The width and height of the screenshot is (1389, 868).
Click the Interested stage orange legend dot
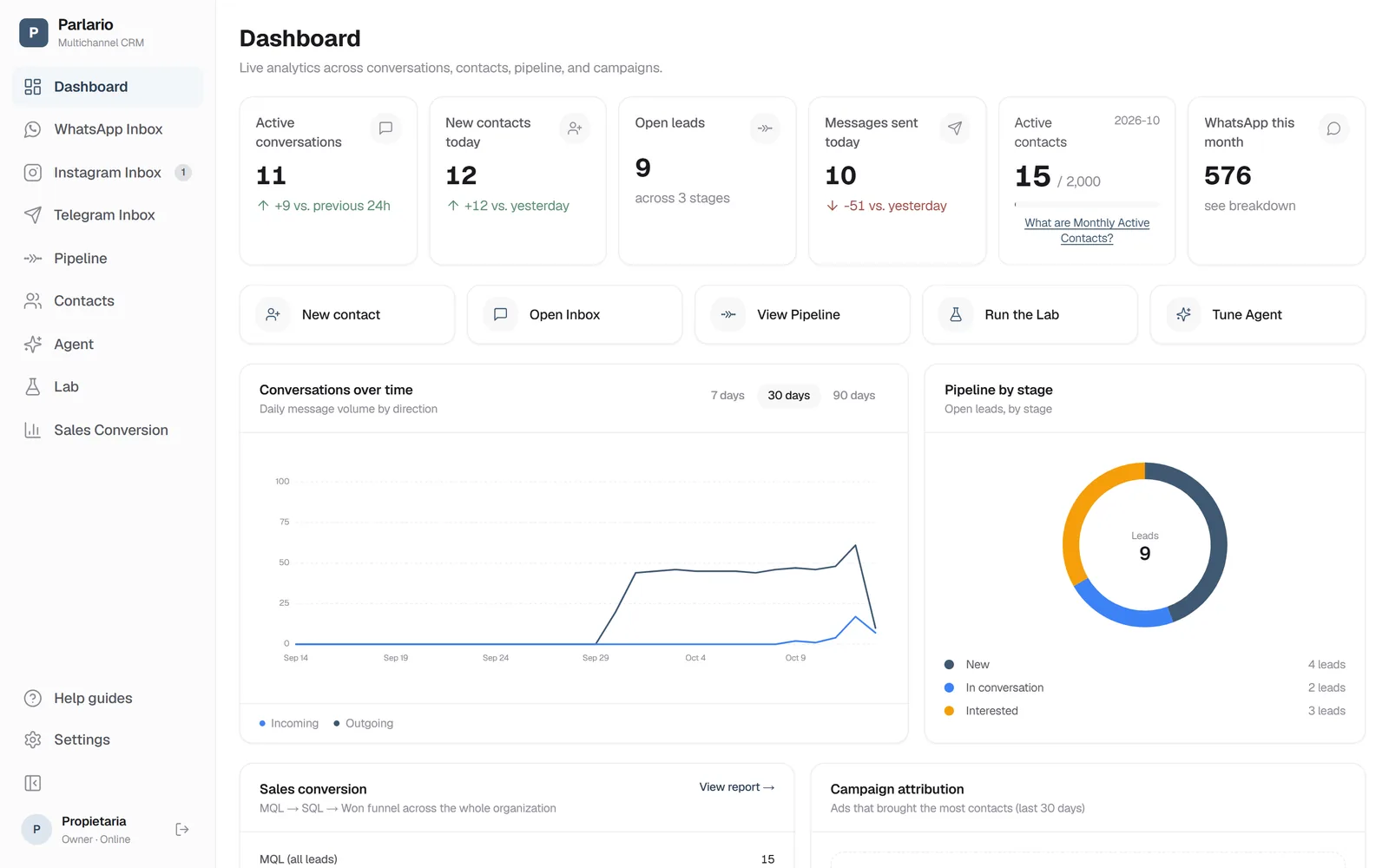click(x=949, y=711)
